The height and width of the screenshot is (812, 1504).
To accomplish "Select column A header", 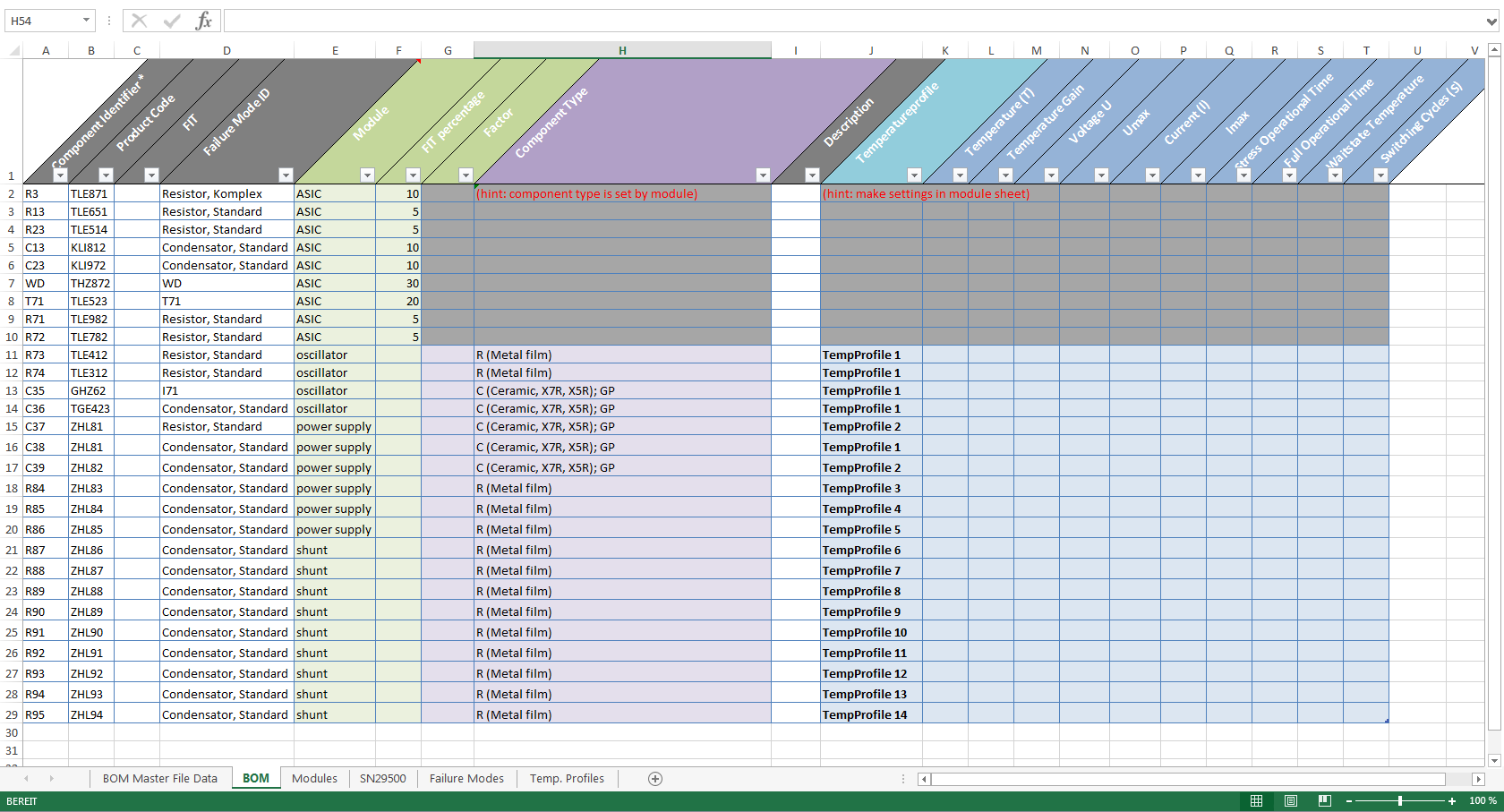I will tap(46, 51).
